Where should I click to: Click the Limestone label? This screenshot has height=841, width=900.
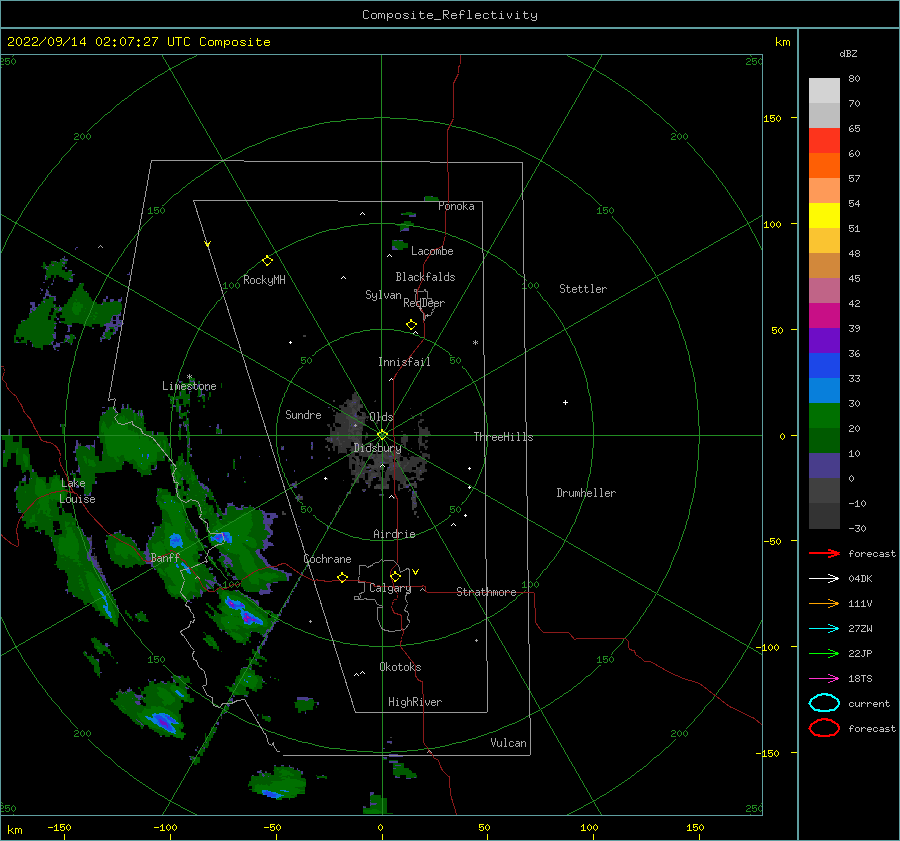click(189, 386)
